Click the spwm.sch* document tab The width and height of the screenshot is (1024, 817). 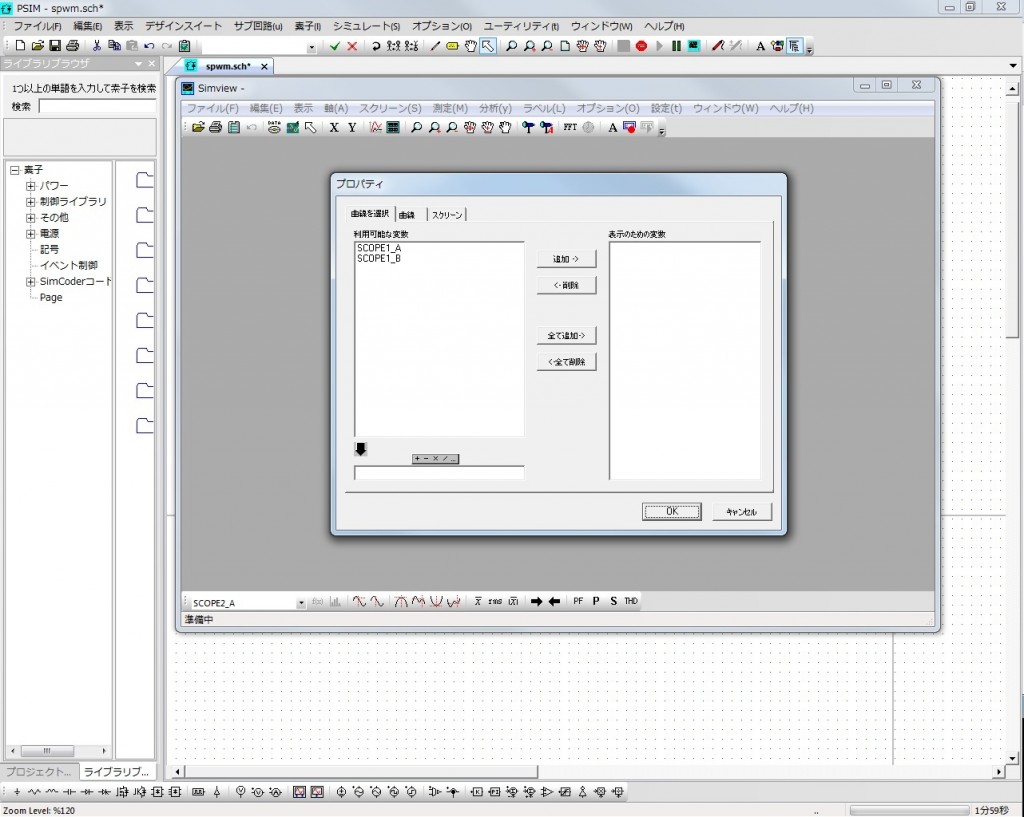coord(227,66)
